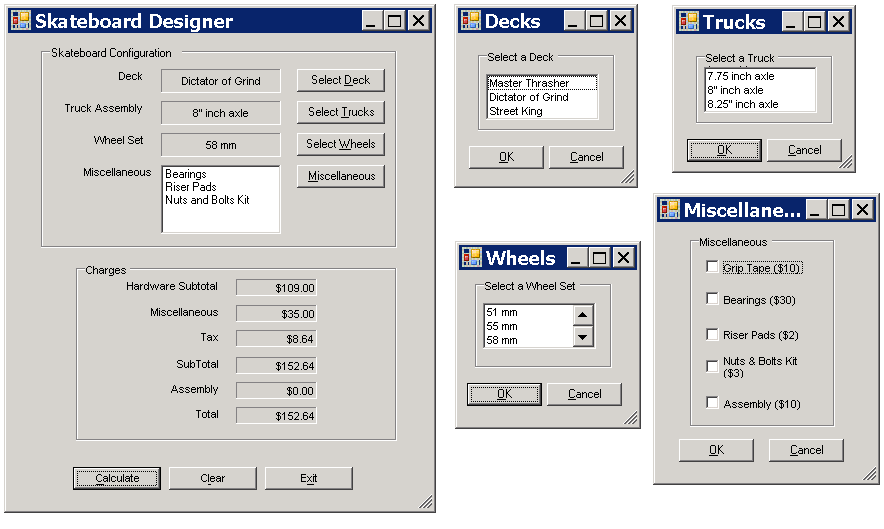Click the Wheels window title bar icon
Image resolution: width=884 pixels, height=529 pixels.
471,258
